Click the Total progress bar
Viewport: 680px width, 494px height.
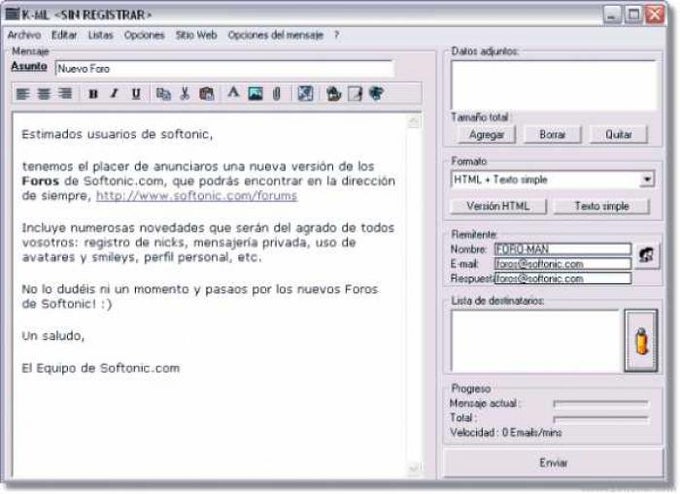(x=601, y=419)
